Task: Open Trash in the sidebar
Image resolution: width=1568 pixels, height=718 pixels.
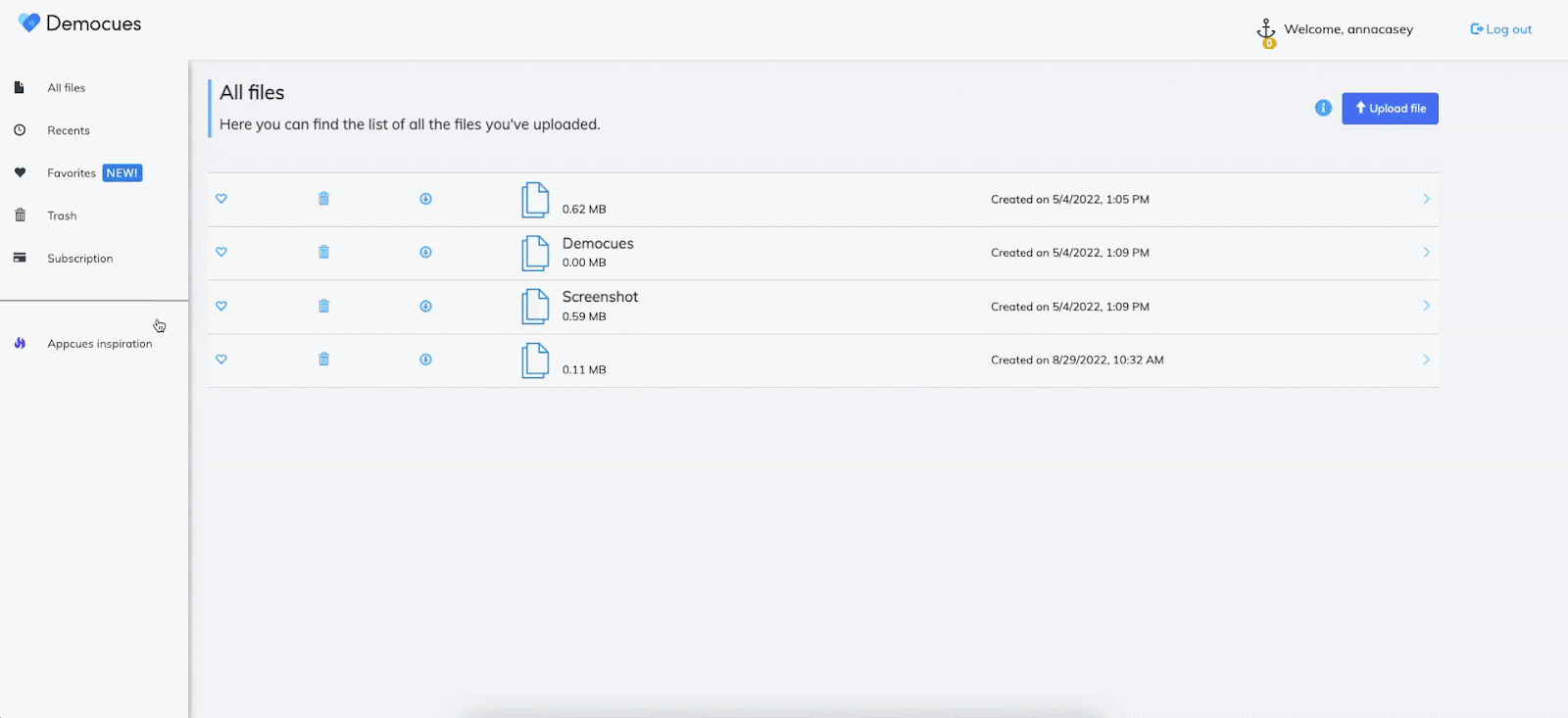Action: (x=62, y=215)
